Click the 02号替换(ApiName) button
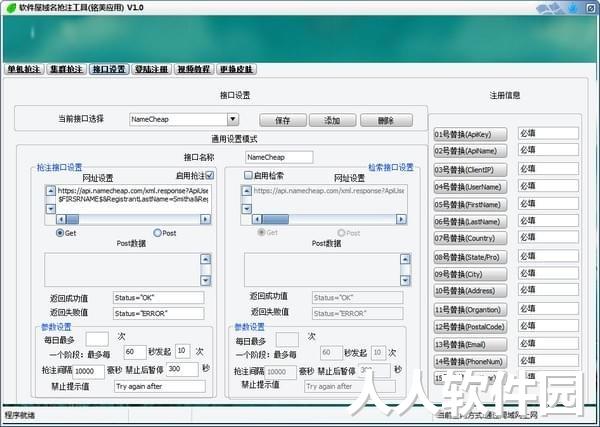The image size is (600, 427). (470, 151)
